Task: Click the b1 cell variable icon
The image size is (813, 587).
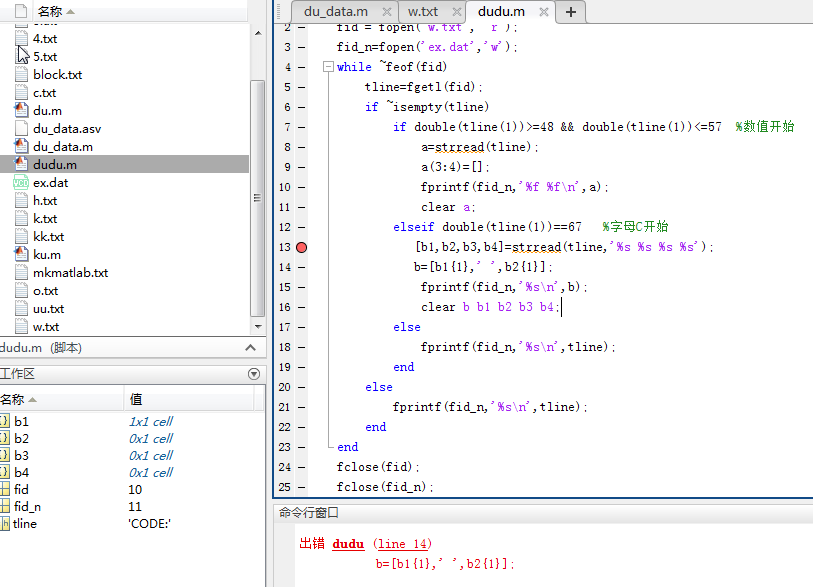Action: [5, 421]
